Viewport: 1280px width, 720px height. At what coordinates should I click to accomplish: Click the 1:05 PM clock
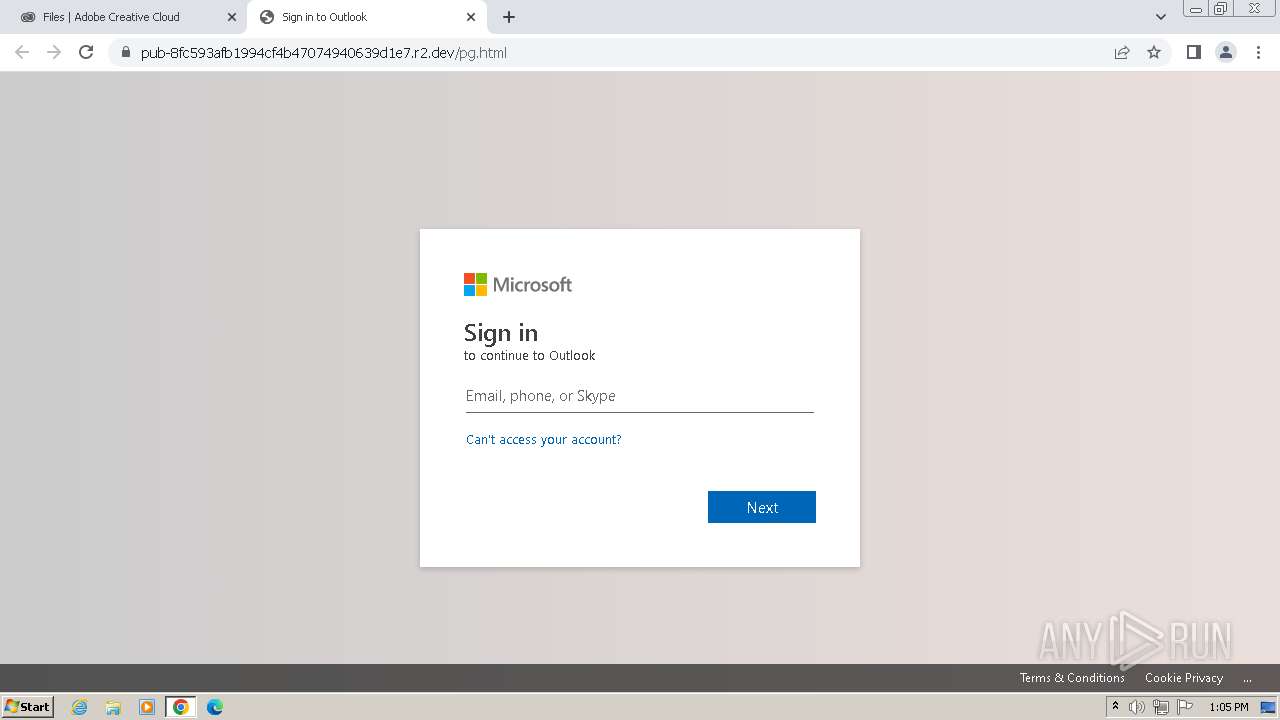point(1229,707)
